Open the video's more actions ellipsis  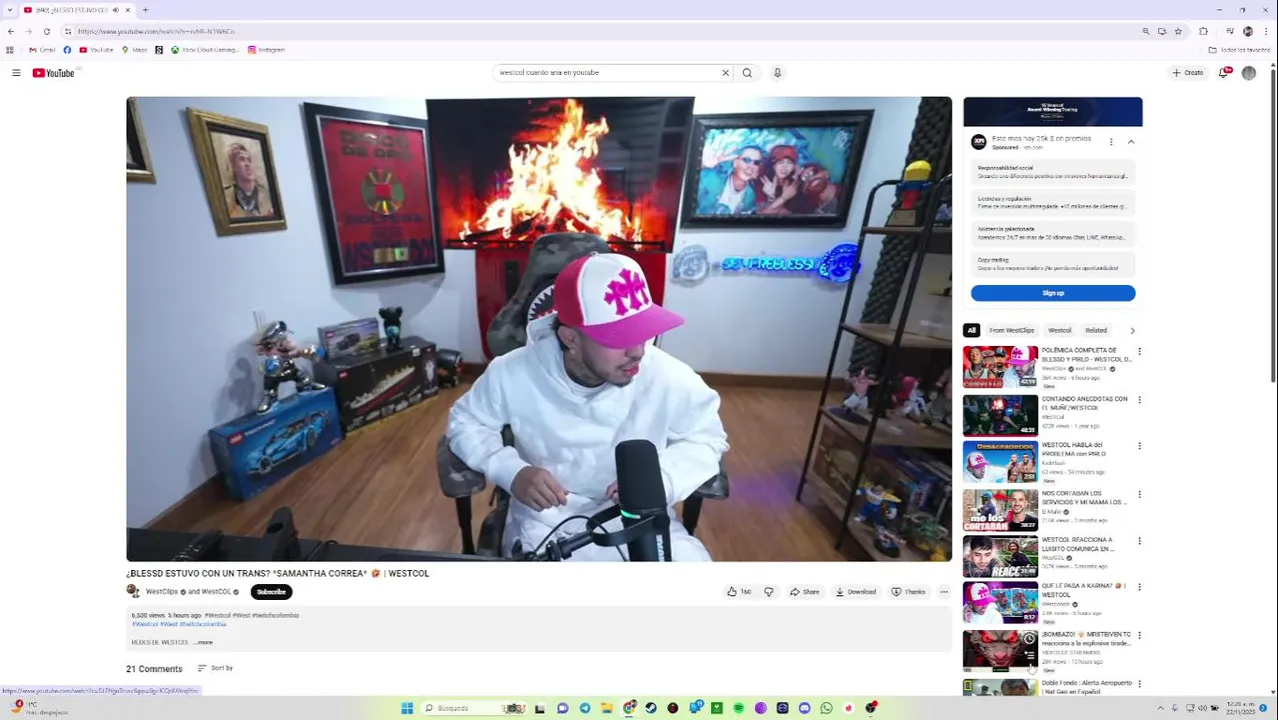pyautogui.click(x=943, y=592)
